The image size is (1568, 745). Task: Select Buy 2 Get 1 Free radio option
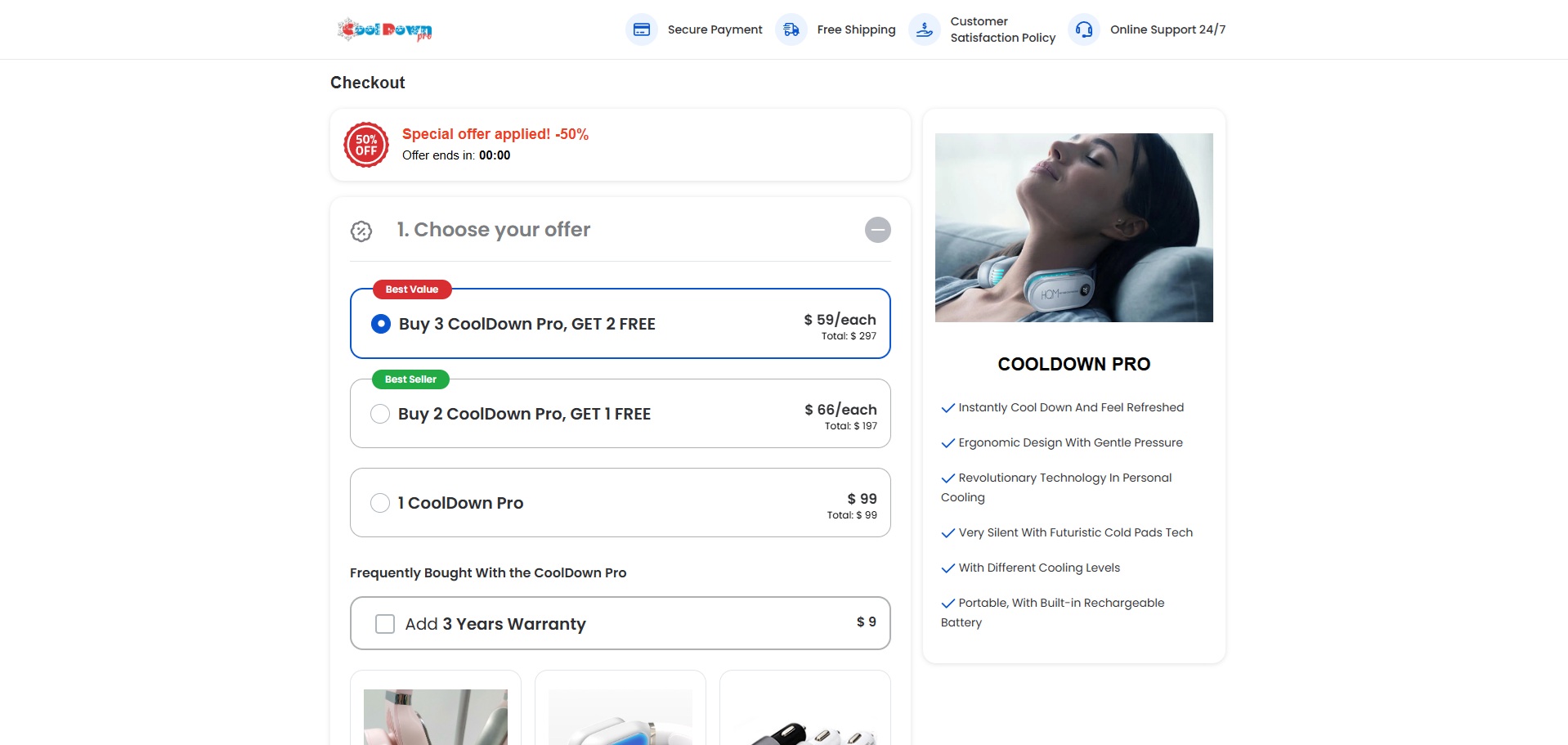(x=380, y=414)
